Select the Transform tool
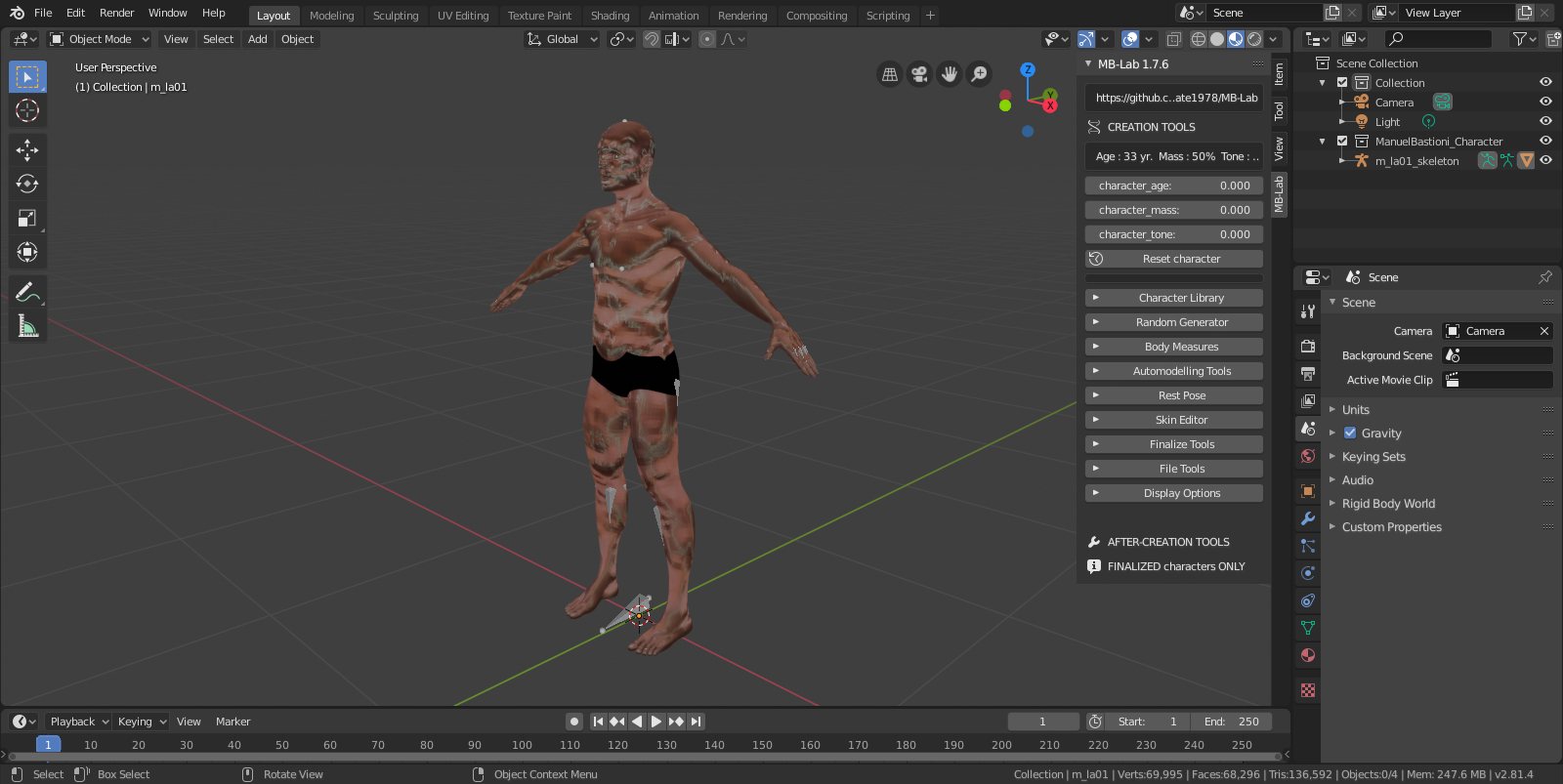 pos(27,253)
